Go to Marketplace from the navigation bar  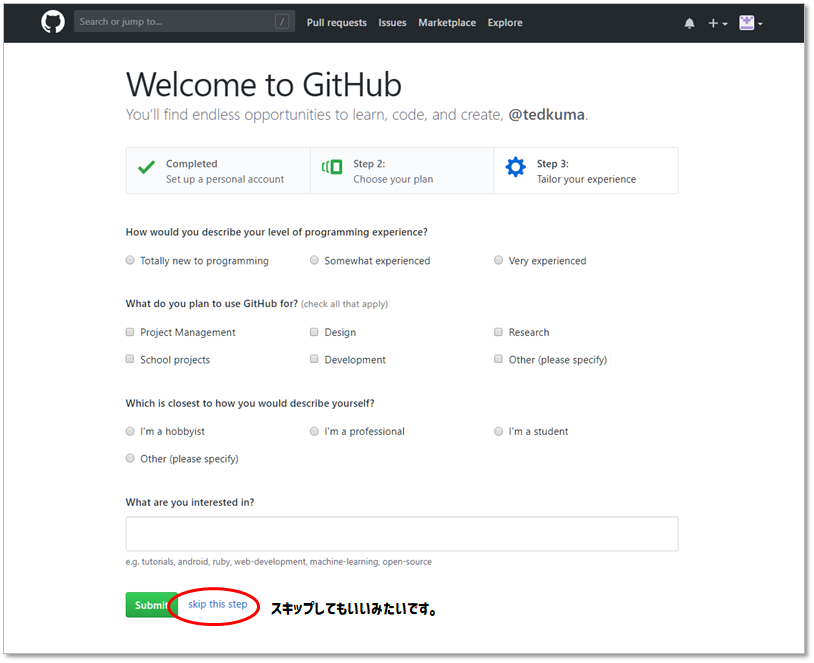point(447,22)
